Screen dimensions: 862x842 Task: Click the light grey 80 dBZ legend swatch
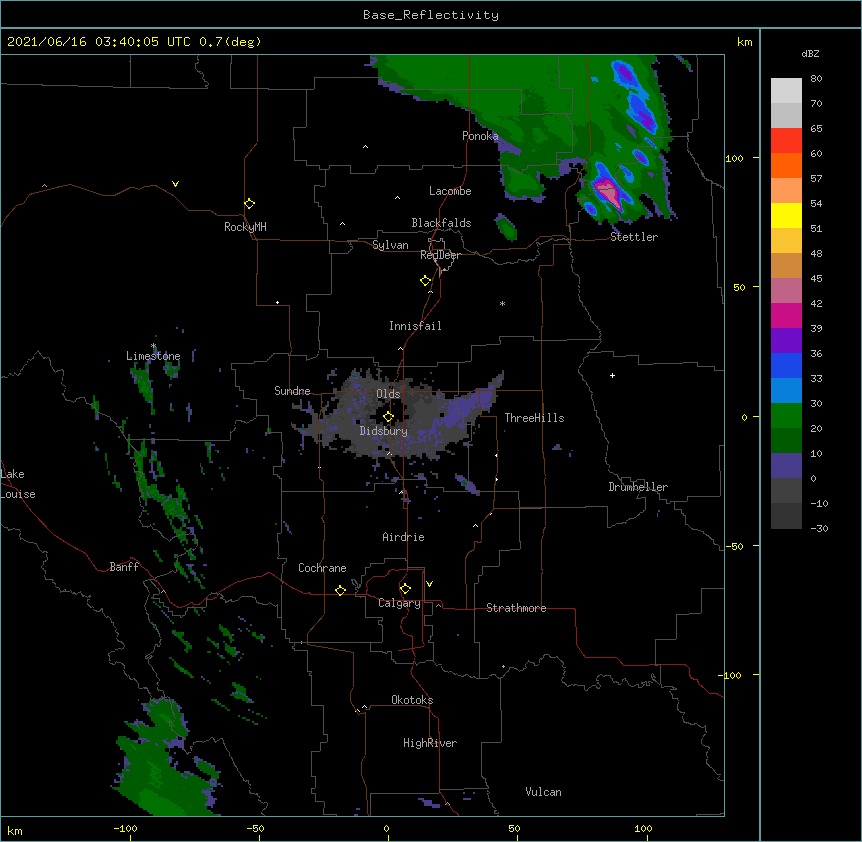pyautogui.click(x=786, y=91)
